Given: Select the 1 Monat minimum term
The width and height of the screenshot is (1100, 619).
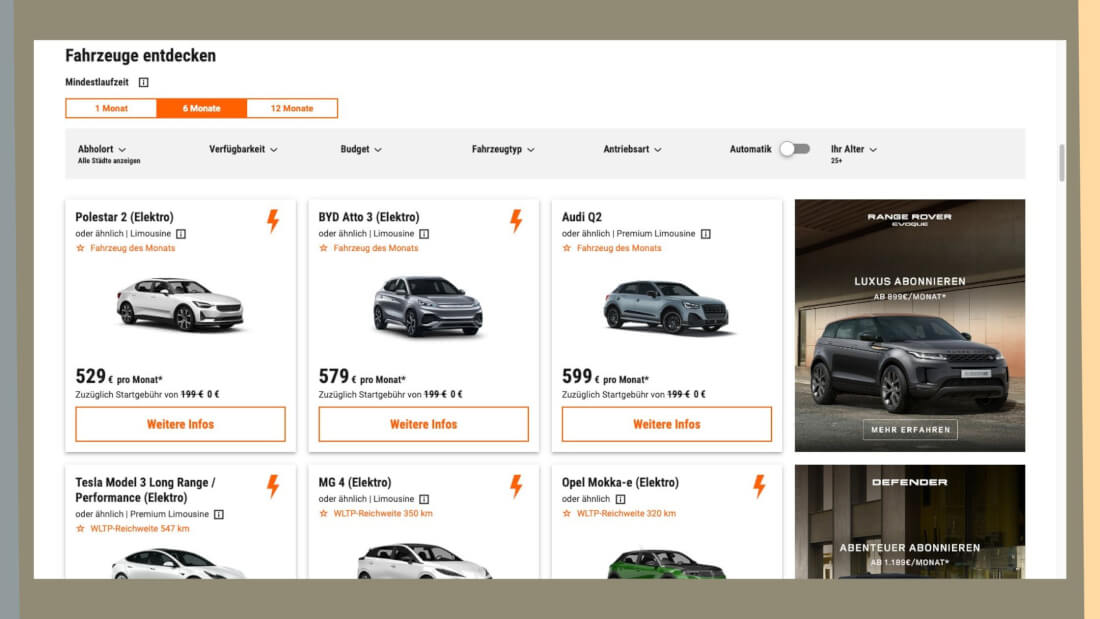Looking at the screenshot, I should click(111, 108).
